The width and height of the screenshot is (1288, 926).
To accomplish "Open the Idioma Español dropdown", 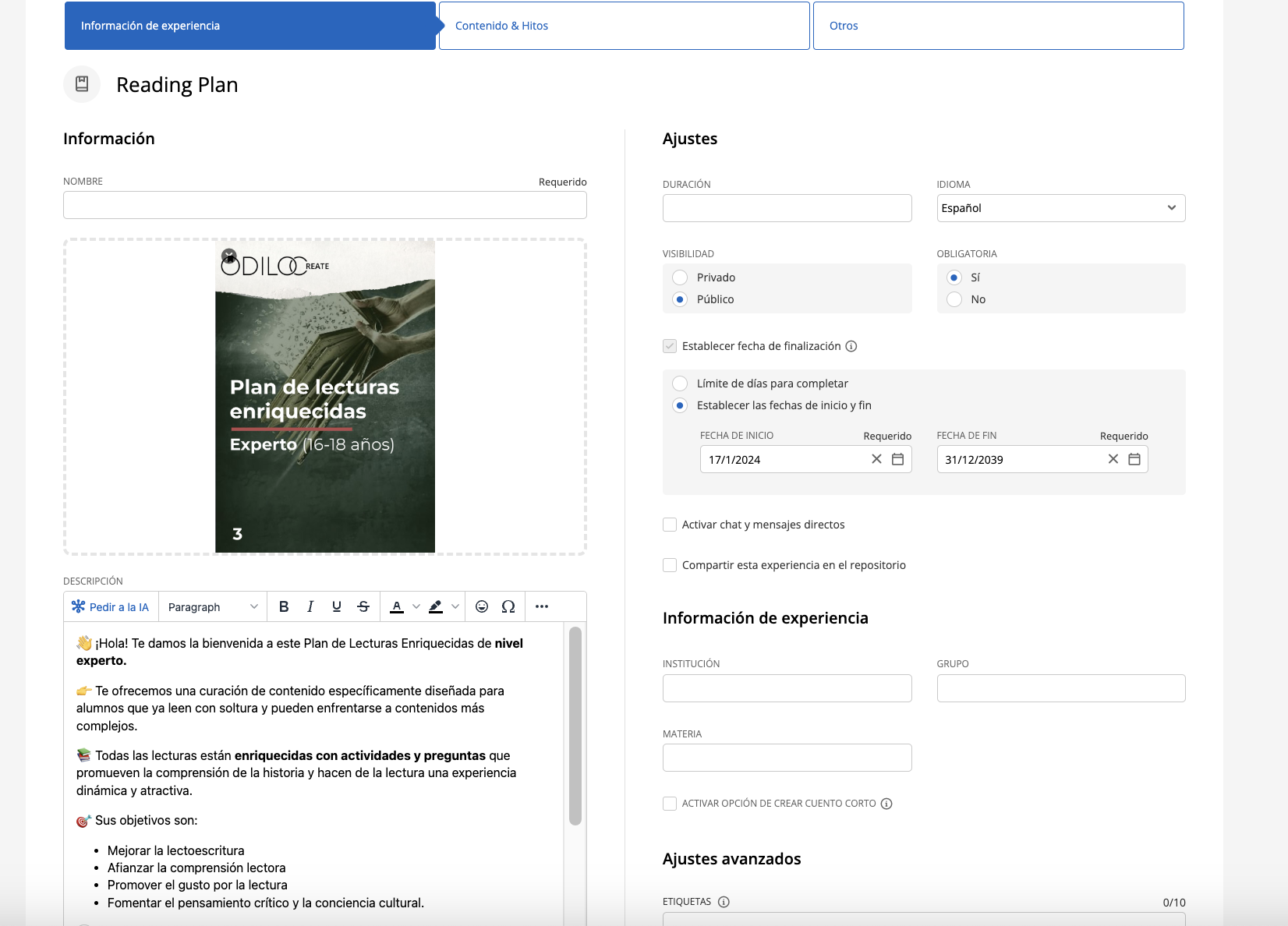I will click(1061, 208).
